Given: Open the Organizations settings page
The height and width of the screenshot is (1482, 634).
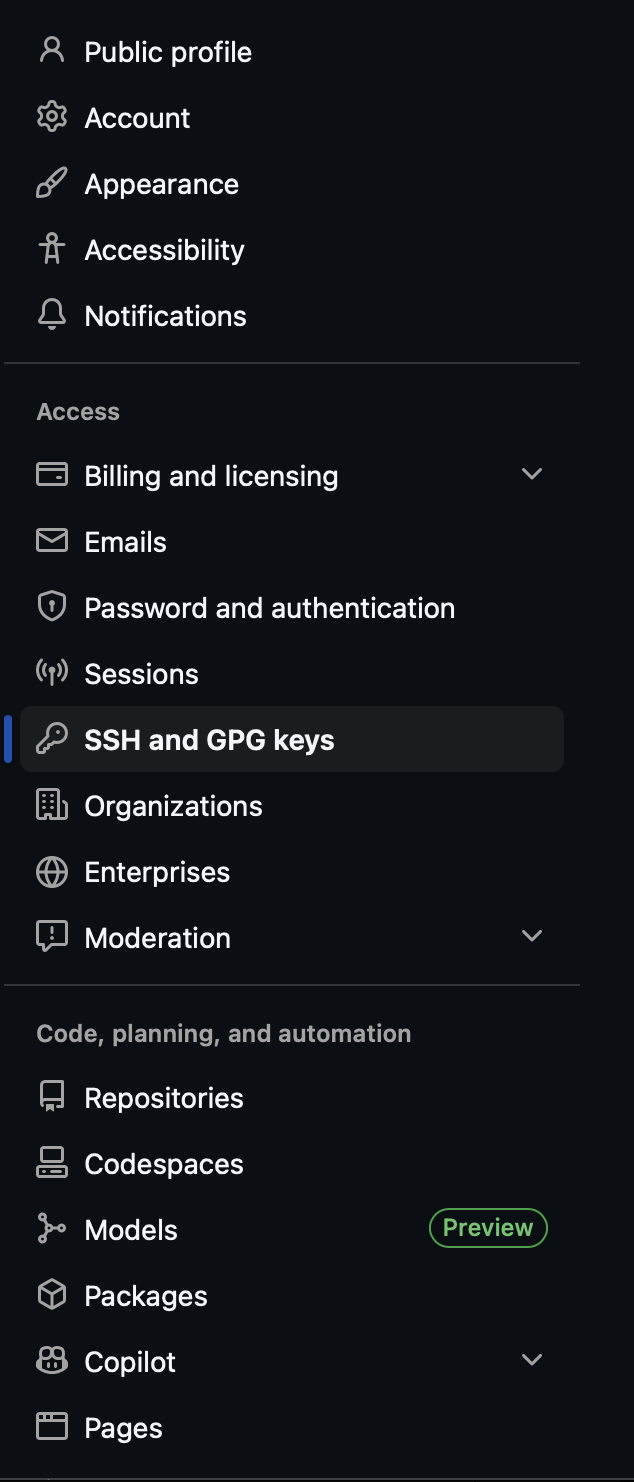Looking at the screenshot, I should [173, 806].
